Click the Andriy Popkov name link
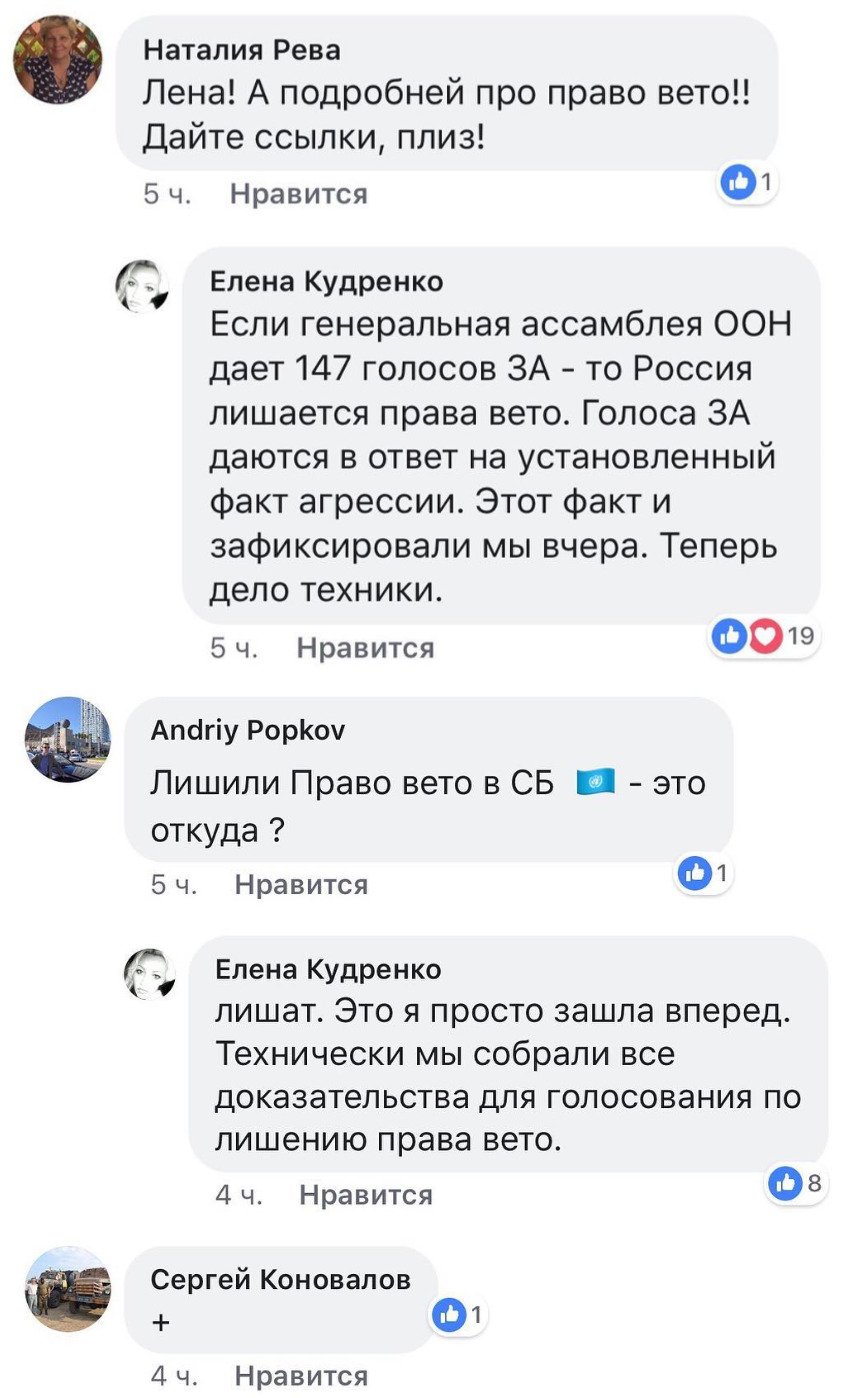 (x=247, y=732)
